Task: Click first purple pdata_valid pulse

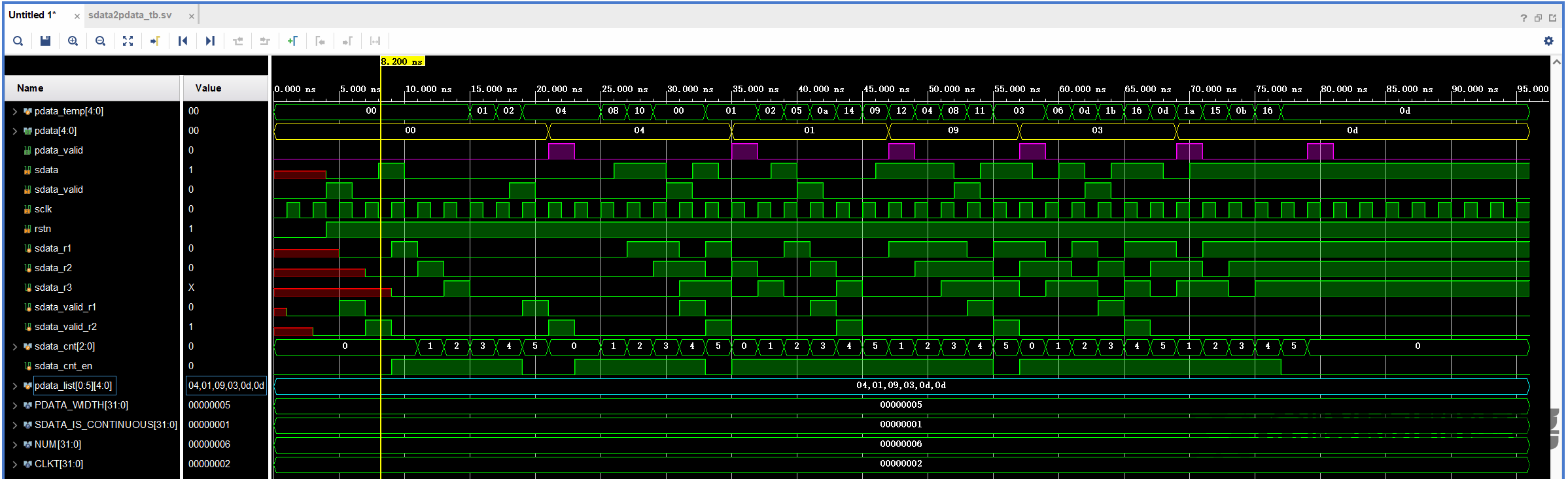Action: coord(561,151)
